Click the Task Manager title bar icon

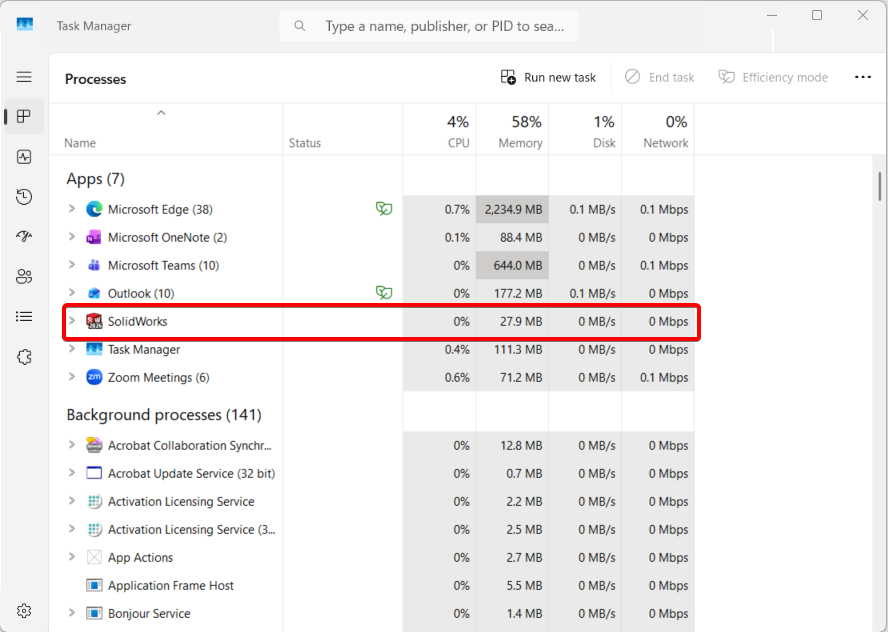click(24, 24)
